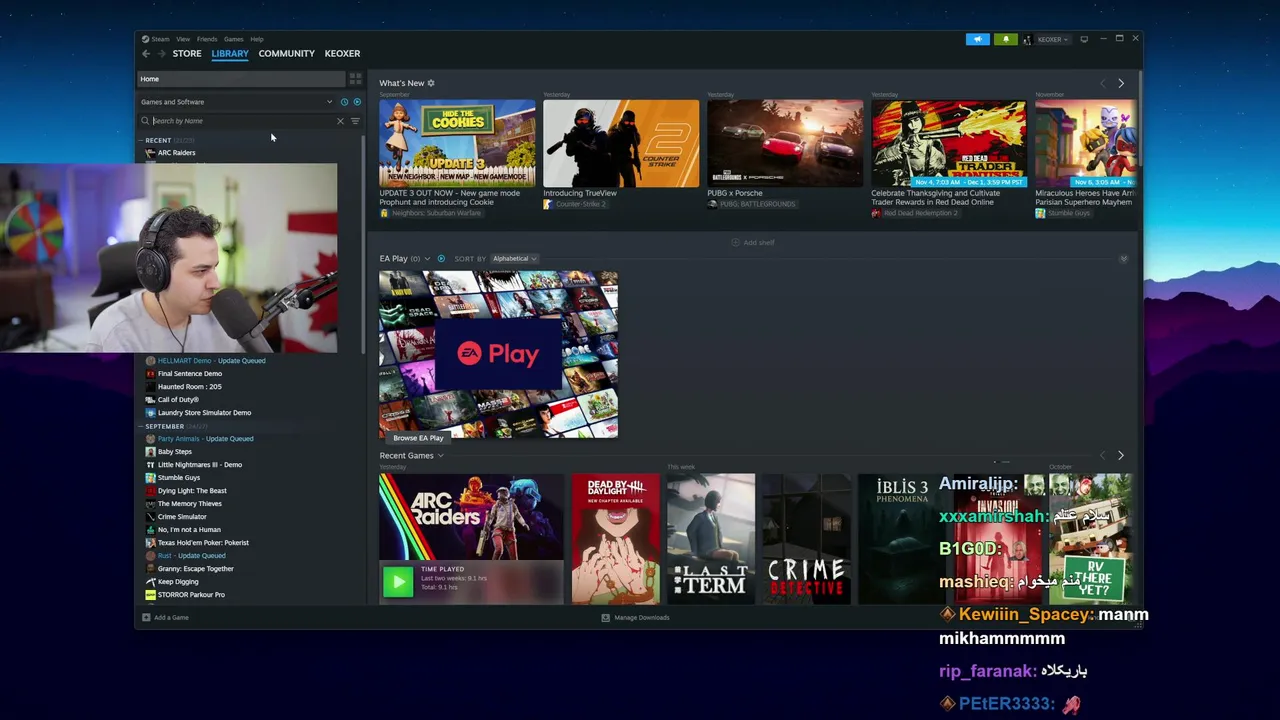This screenshot has height=720, width=1280.
Task: Select Crime Simulator in the list
Action: coord(176,517)
